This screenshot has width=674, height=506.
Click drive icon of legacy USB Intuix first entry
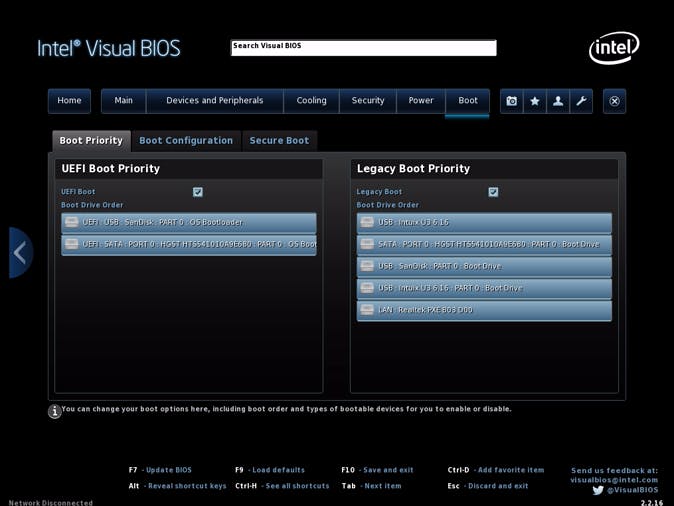[367, 222]
